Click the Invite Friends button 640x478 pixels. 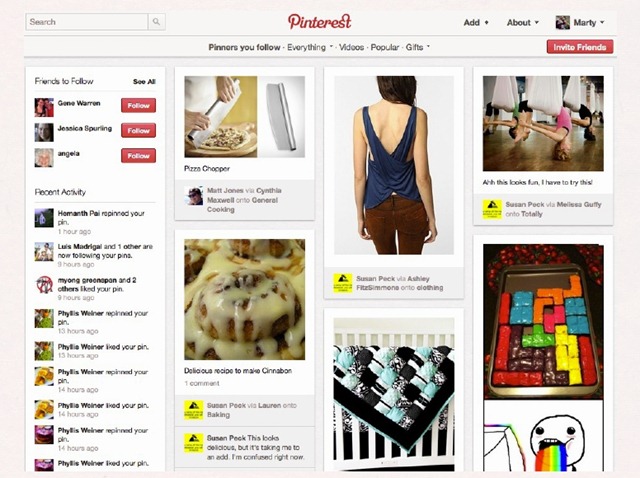click(580, 47)
